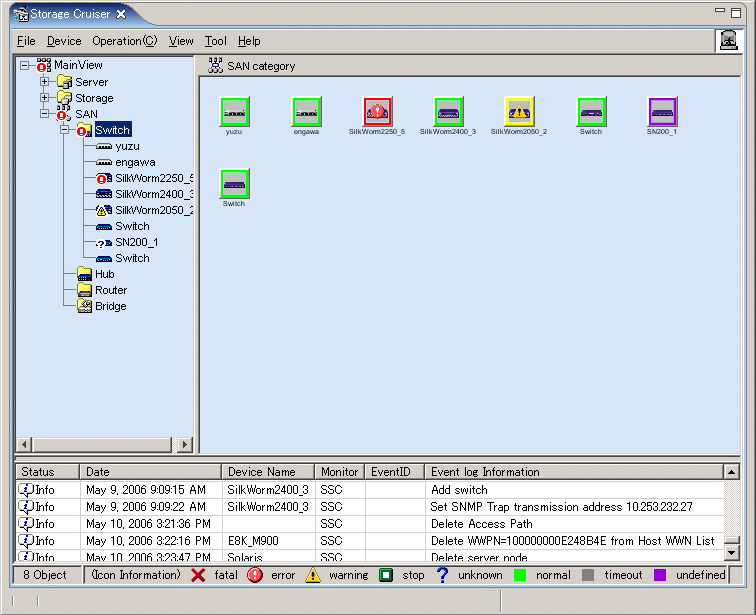Select the Switch icon in the second row

tap(234, 184)
